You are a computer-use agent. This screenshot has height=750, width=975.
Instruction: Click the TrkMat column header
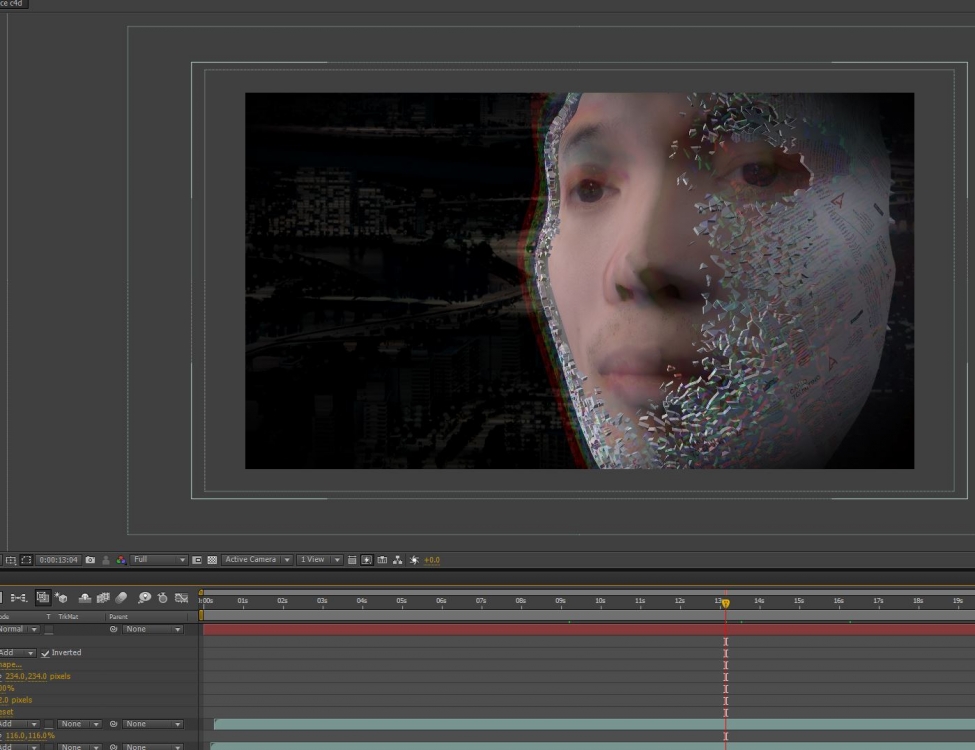67,617
